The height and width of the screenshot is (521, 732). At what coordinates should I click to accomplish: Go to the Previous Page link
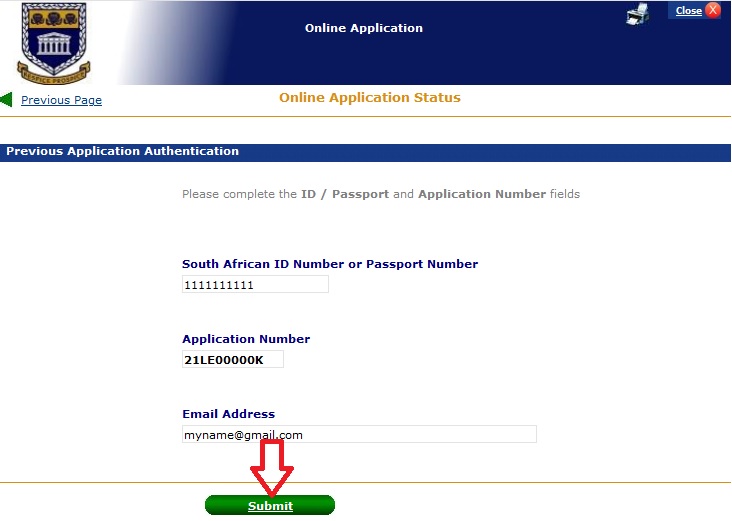coord(61,100)
